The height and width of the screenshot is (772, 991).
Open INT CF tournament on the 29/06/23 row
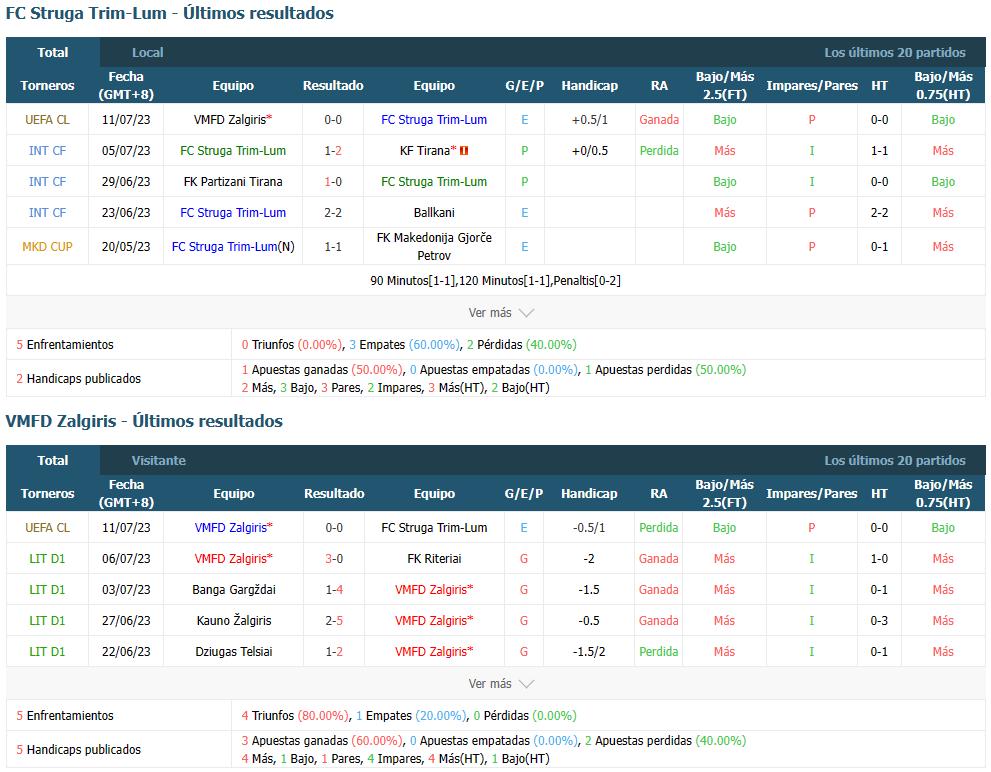click(x=47, y=181)
